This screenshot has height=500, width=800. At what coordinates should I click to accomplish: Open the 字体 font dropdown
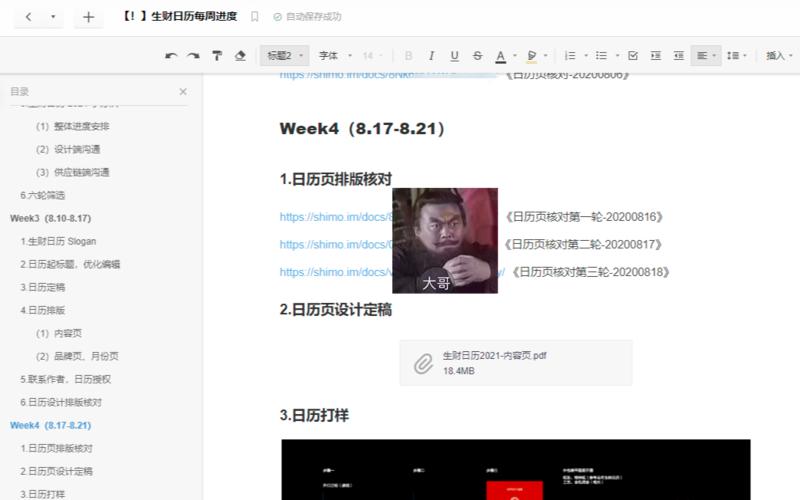335,56
